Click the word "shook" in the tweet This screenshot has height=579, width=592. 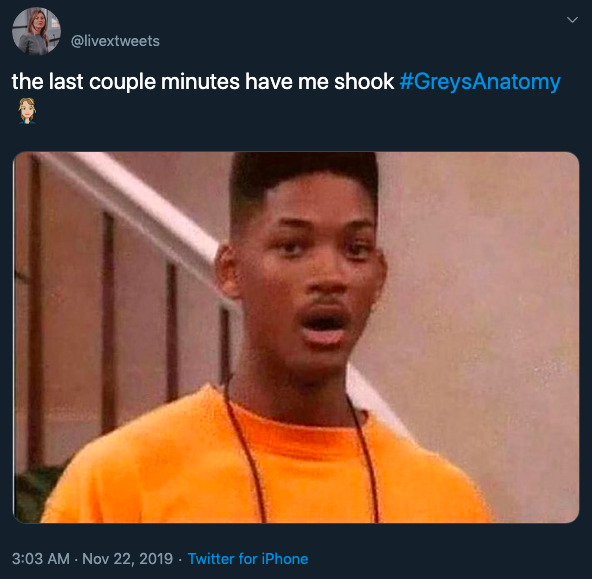pyautogui.click(x=364, y=82)
